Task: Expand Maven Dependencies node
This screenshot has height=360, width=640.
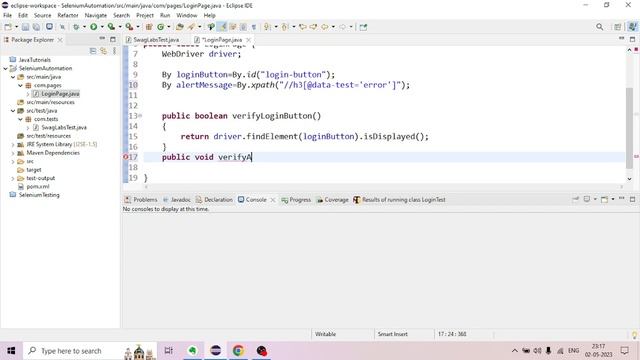Action: pos(13,153)
